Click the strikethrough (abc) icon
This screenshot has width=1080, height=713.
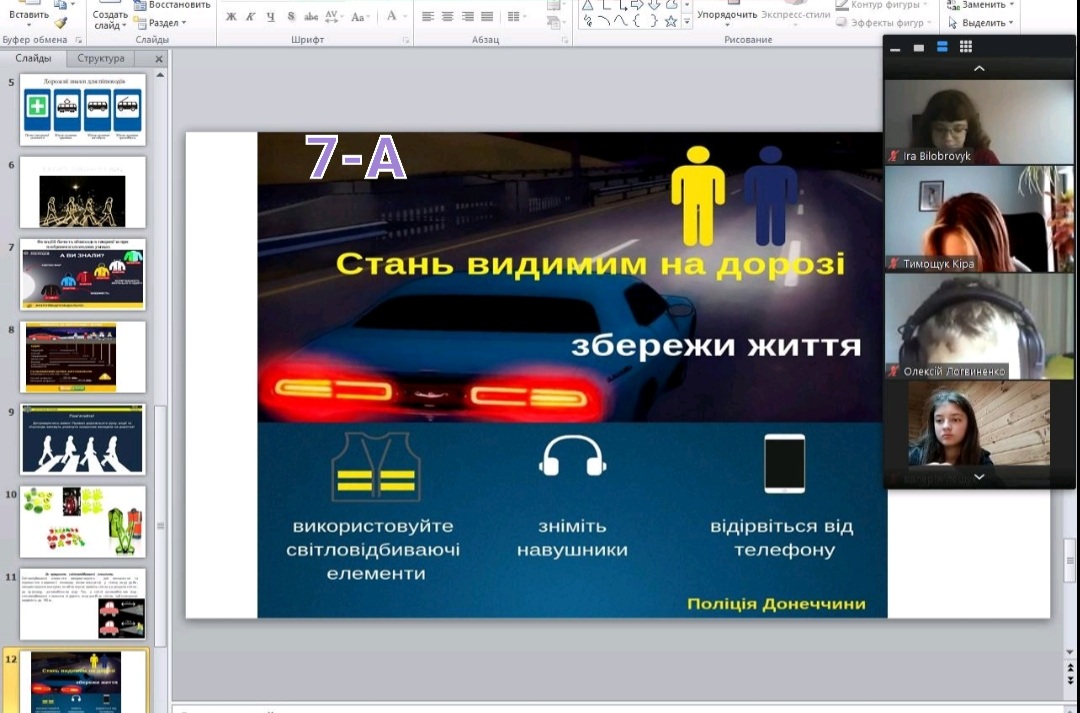tap(311, 17)
